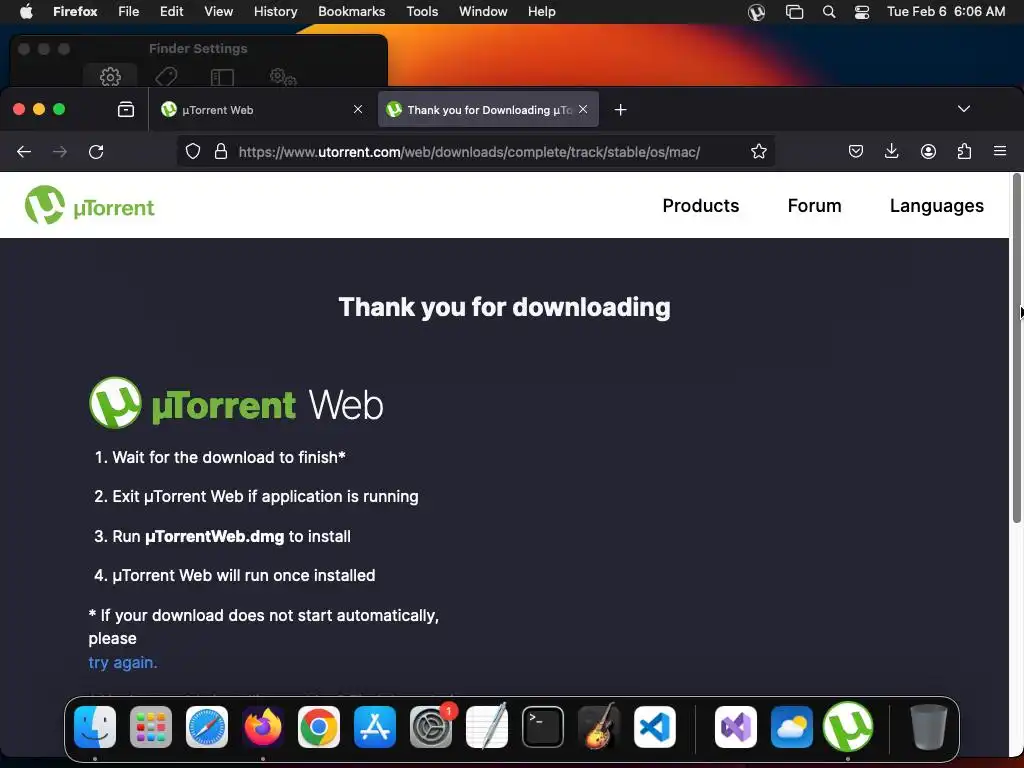1024x768 pixels.
Task: Open Finder from the Dock
Action: pyautogui.click(x=95, y=727)
